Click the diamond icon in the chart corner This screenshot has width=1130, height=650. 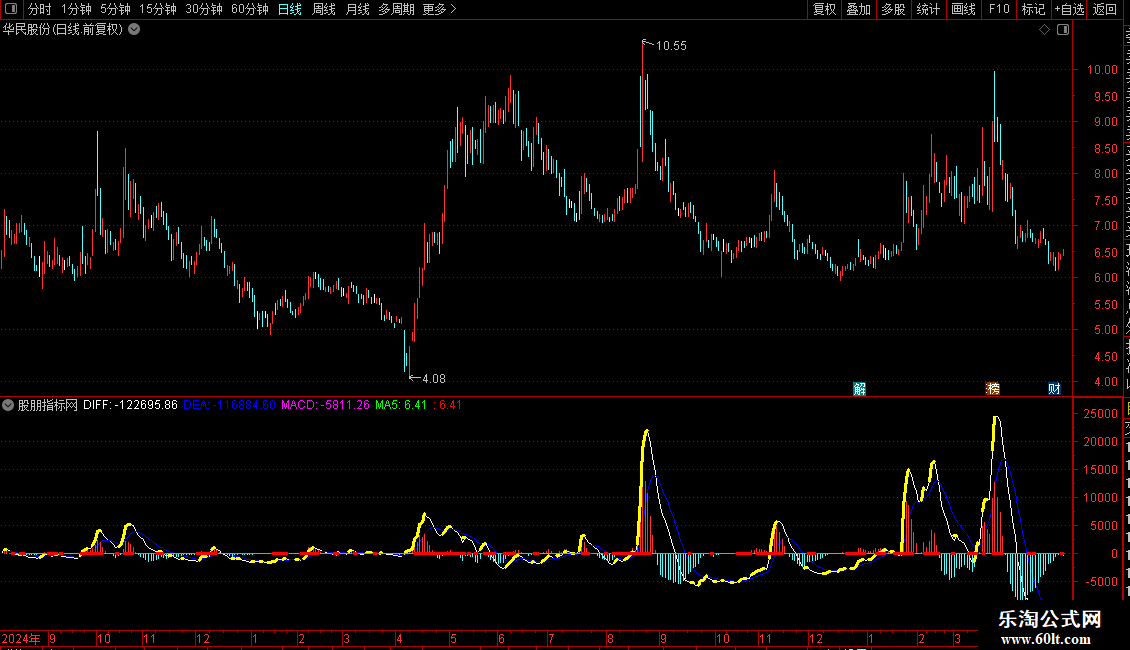point(1044,30)
